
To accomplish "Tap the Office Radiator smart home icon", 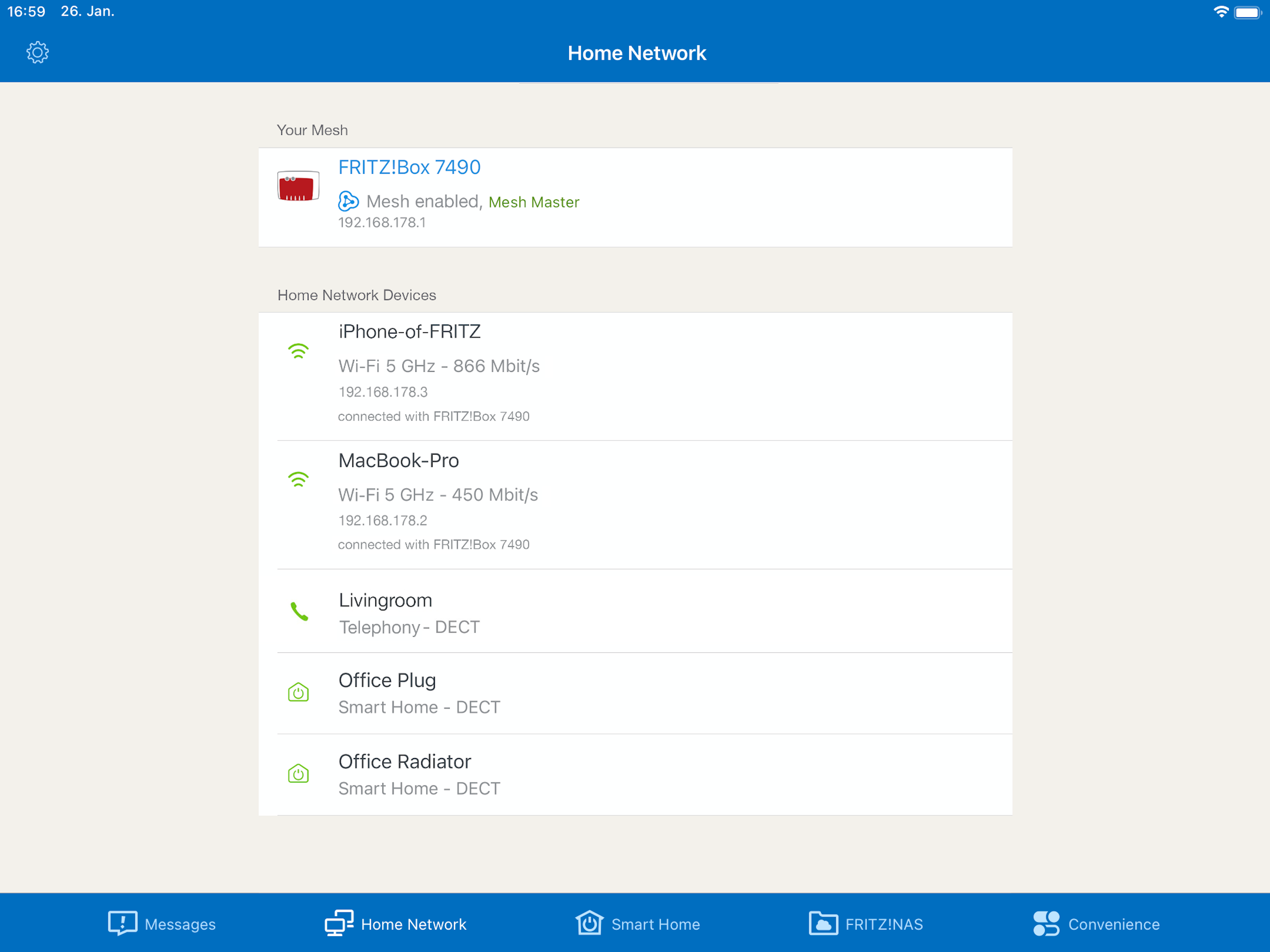I will click(298, 773).
